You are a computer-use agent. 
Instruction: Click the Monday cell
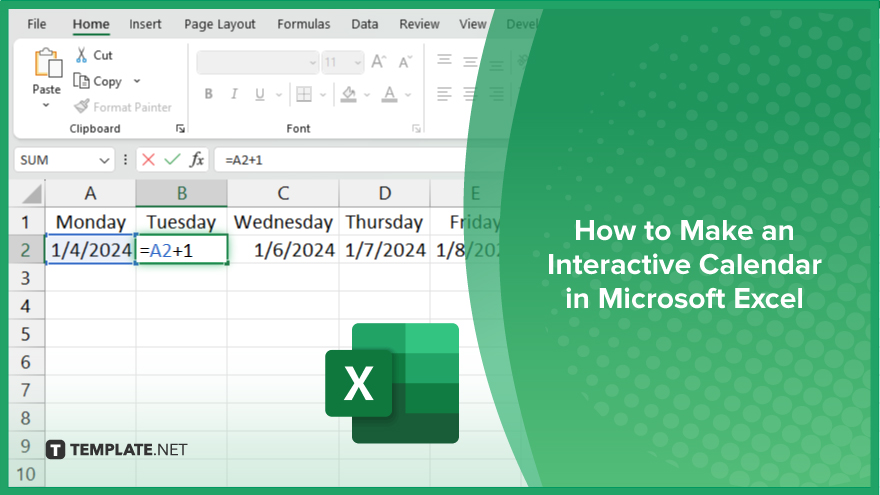[90, 222]
